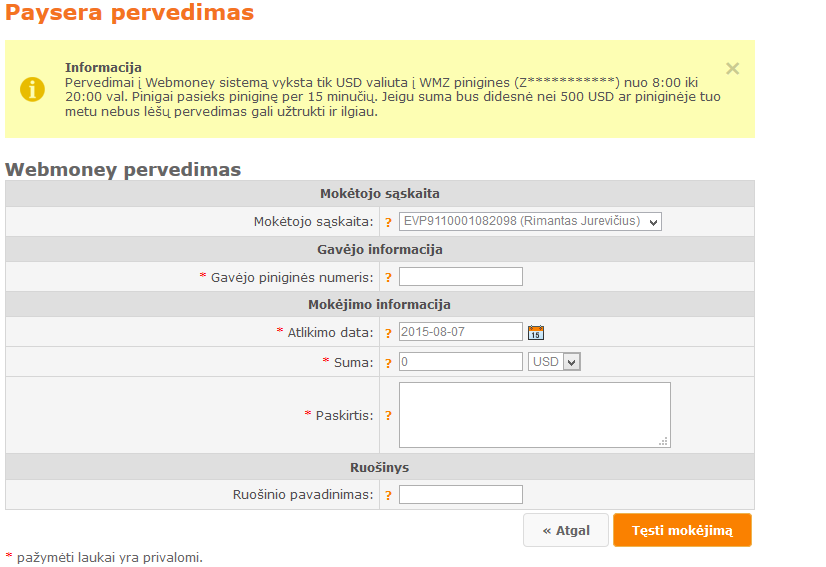The width and height of the screenshot is (826, 567).
Task: Click the Ruošinio pavadinimas field
Action: tap(460, 495)
